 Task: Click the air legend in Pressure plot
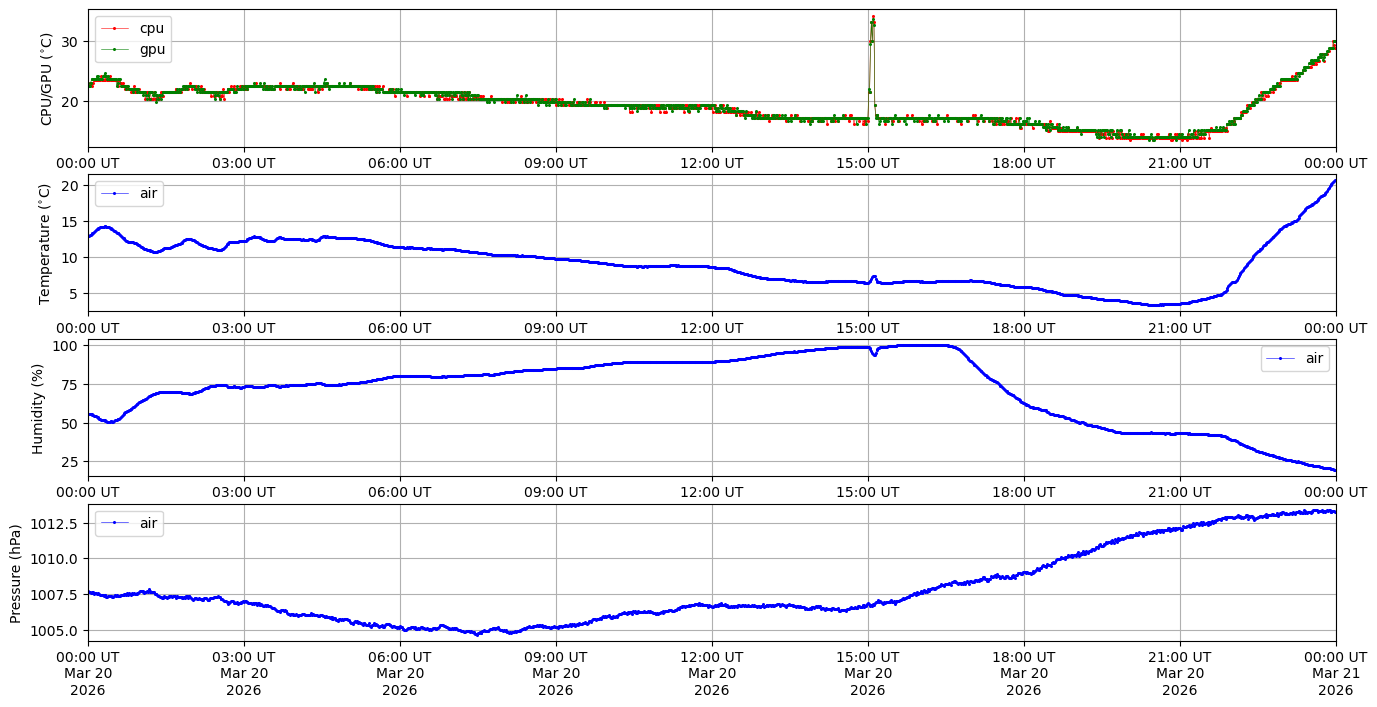[x=129, y=522]
